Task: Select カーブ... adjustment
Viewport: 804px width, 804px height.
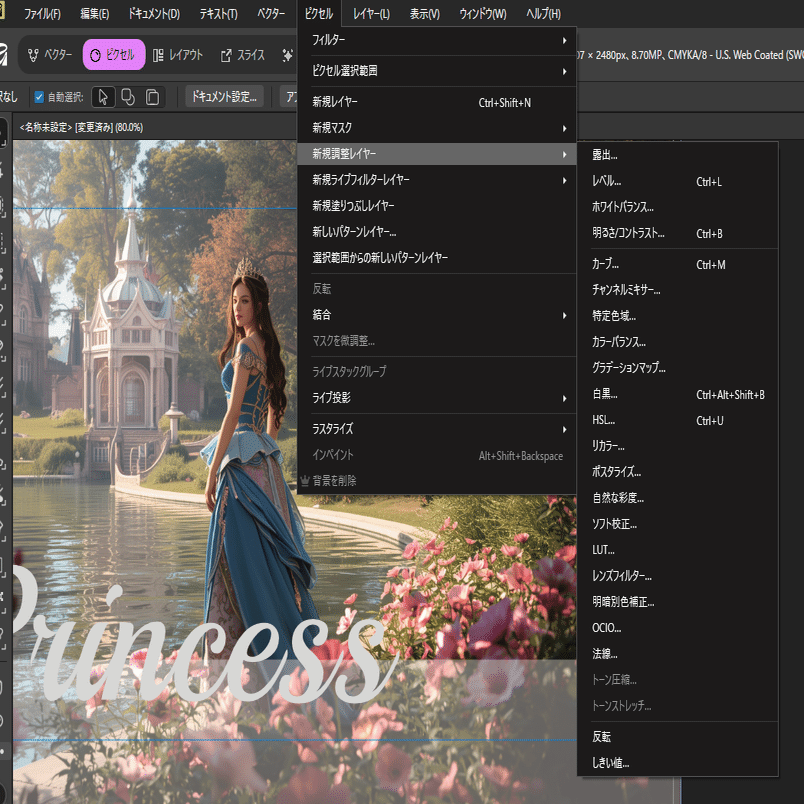Action: pyautogui.click(x=678, y=264)
